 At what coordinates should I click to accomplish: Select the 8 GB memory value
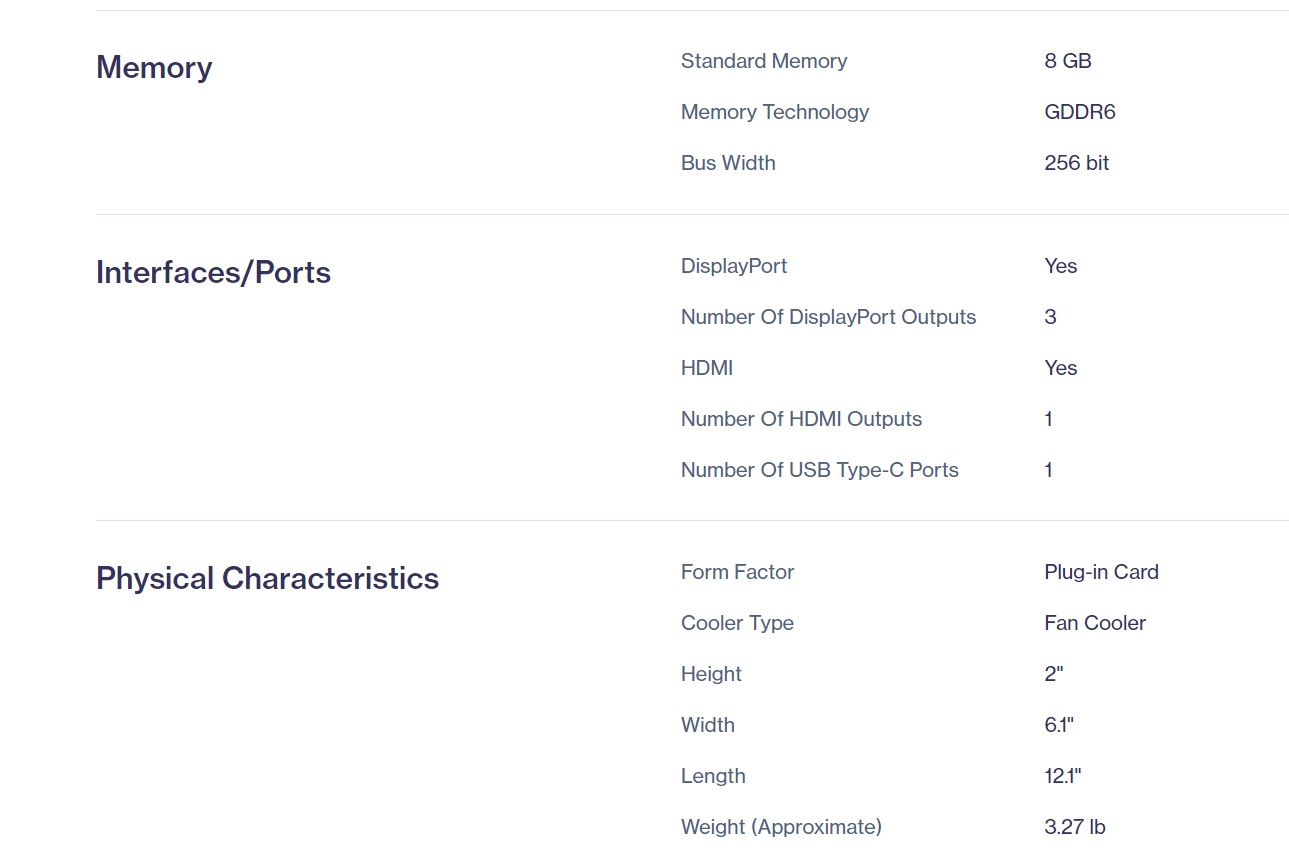[x=1067, y=61]
